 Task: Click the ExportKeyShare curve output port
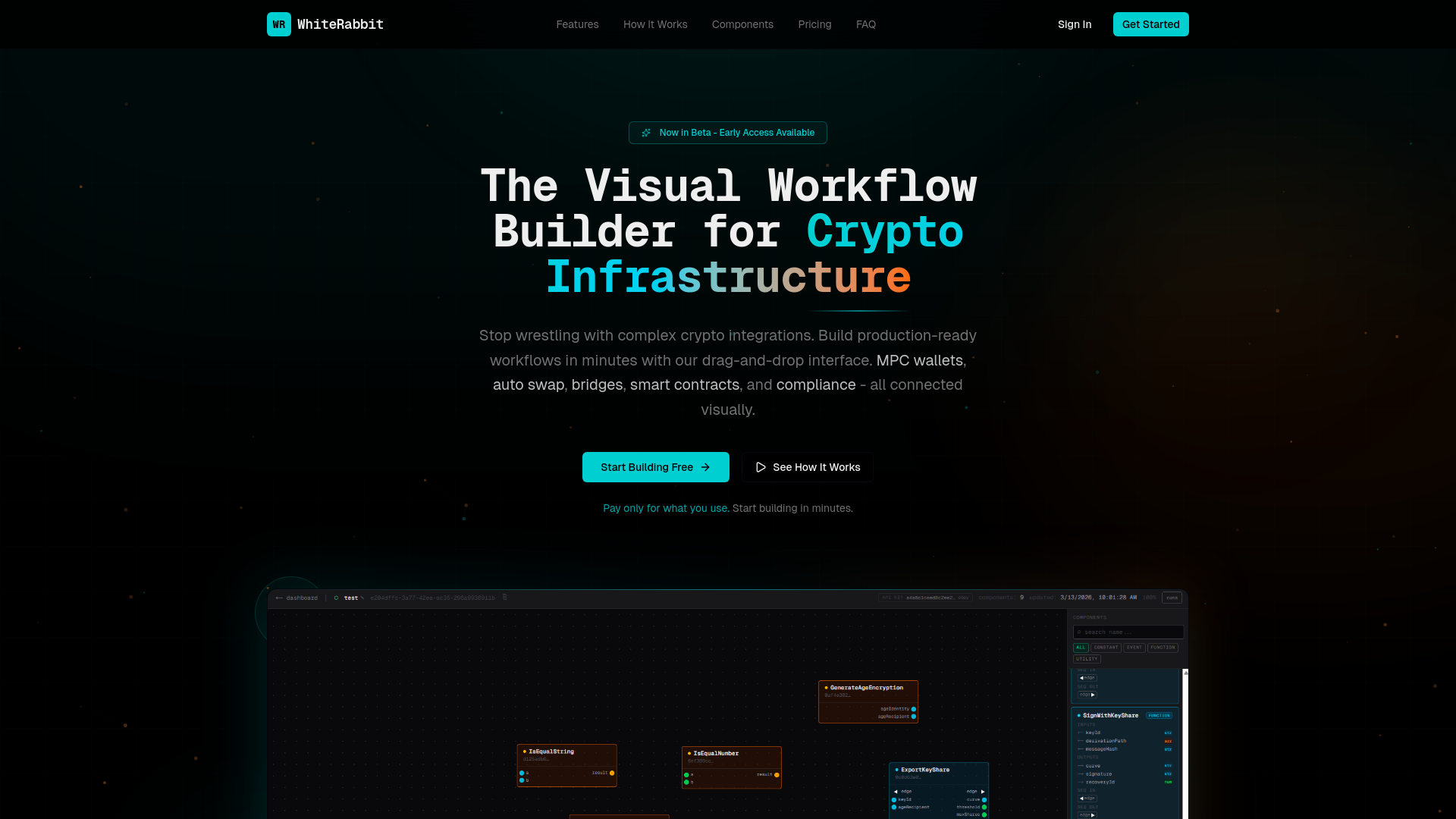[x=984, y=800]
